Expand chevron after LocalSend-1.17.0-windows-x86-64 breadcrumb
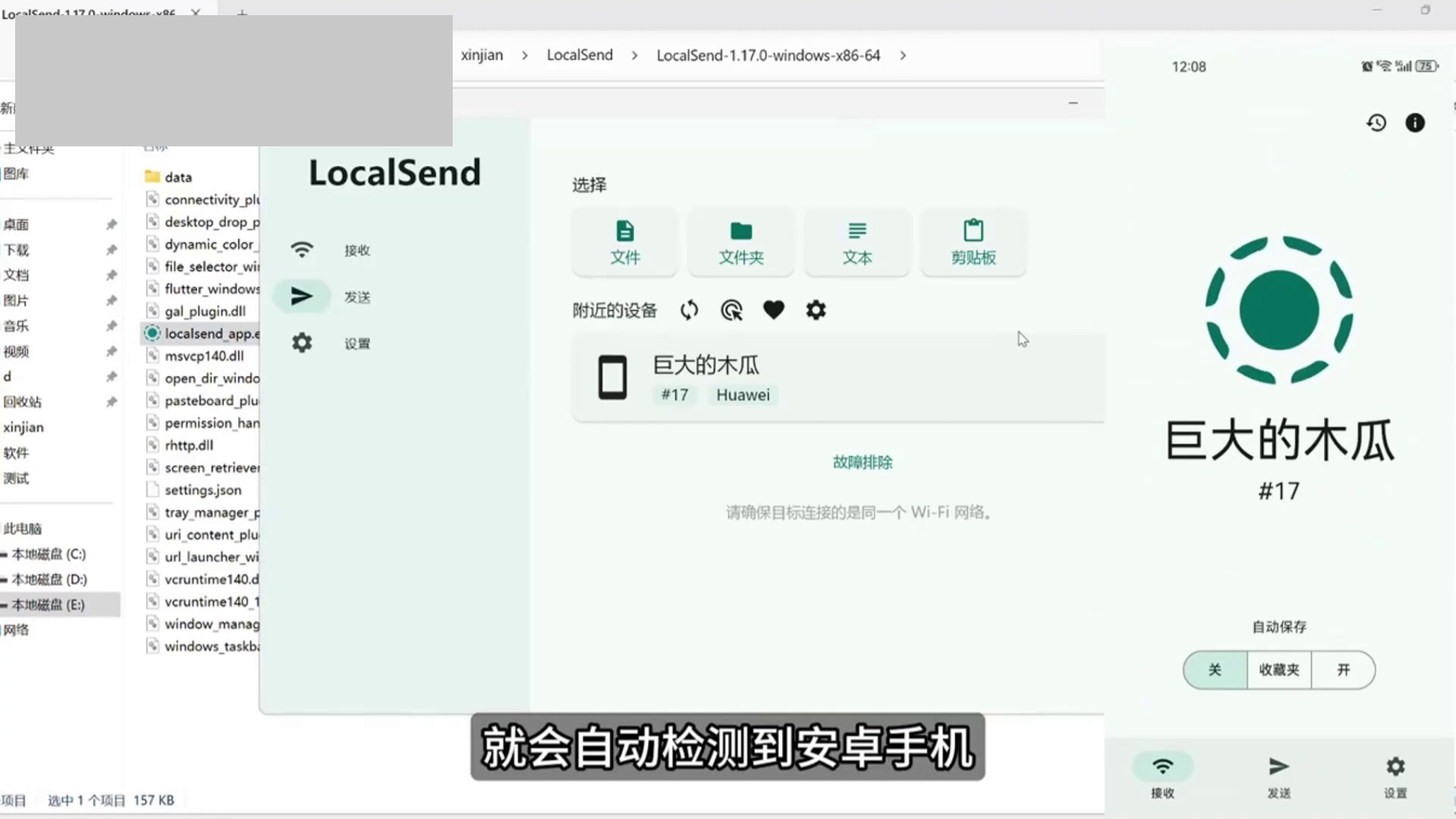Image resolution: width=1456 pixels, height=819 pixels. 903,55
